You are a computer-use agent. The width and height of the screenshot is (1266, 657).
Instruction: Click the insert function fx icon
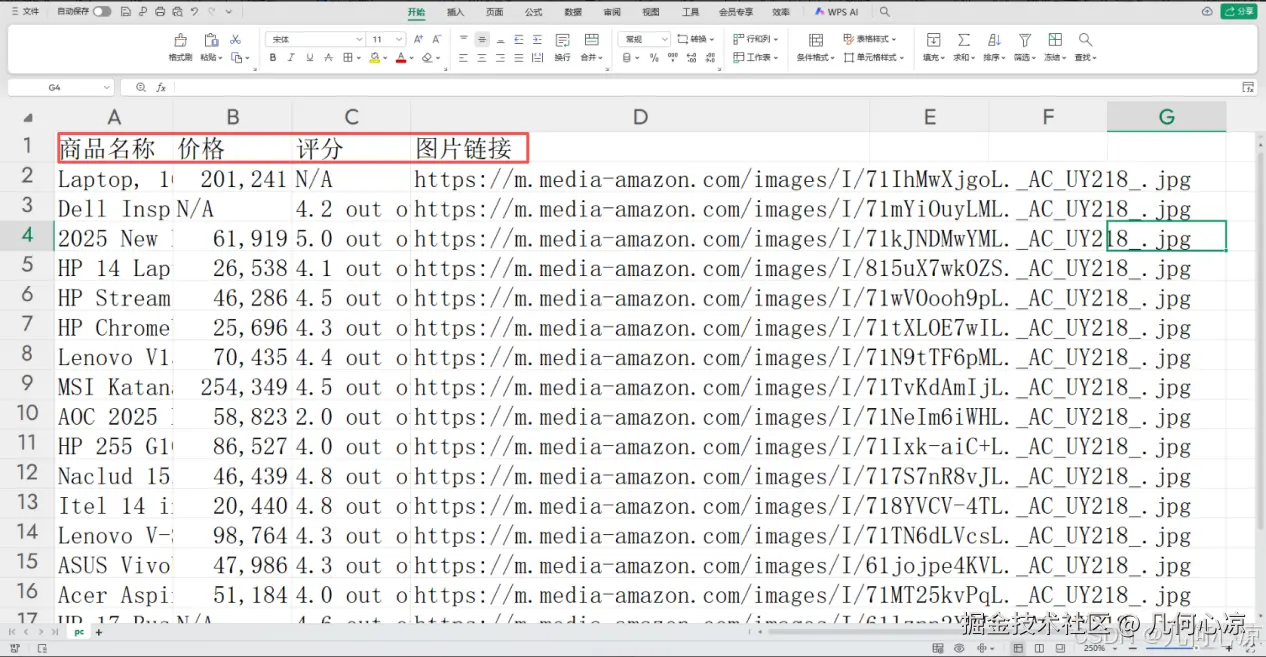(161, 87)
